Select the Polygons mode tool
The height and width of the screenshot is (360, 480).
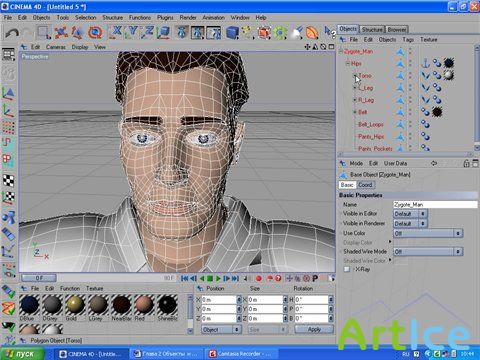pos(9,159)
